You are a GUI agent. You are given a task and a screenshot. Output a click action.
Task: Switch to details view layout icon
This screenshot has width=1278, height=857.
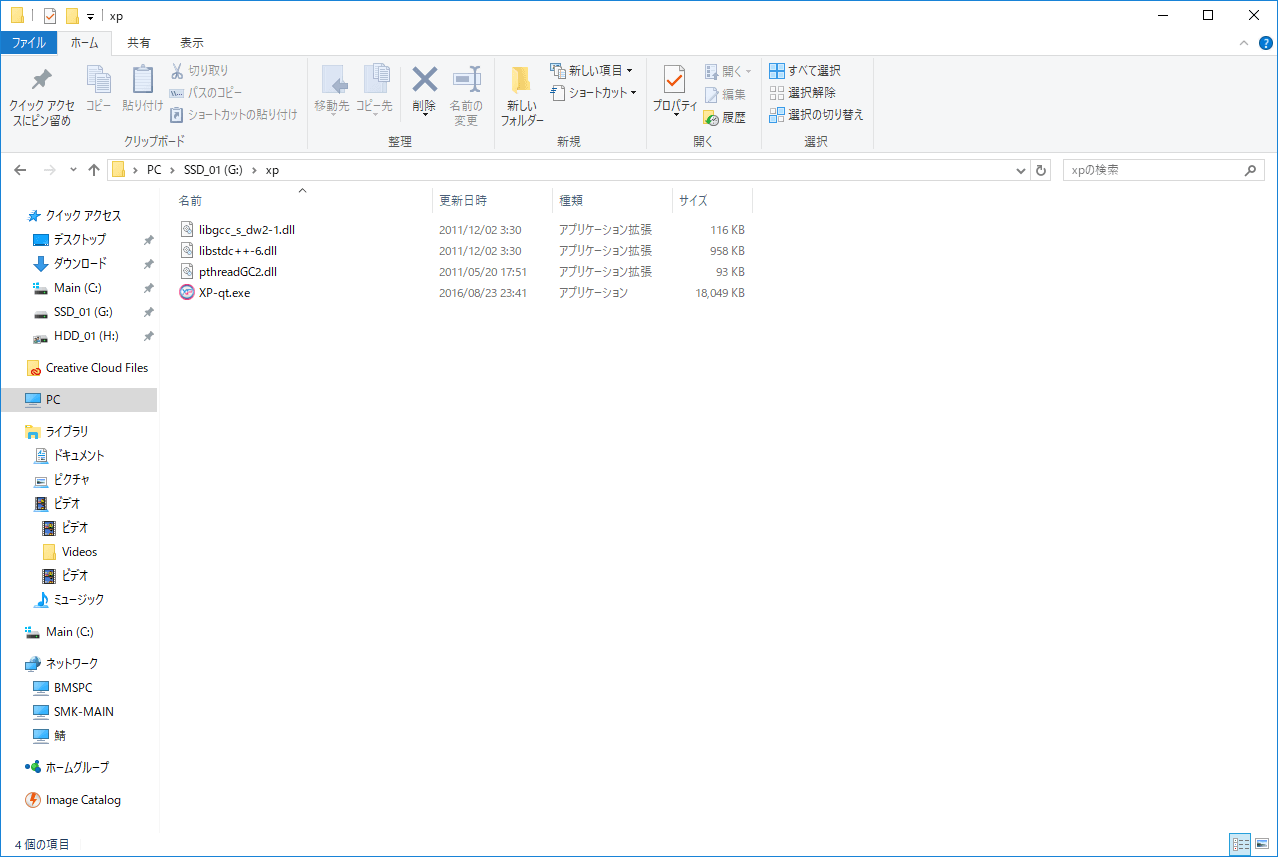tap(1240, 844)
